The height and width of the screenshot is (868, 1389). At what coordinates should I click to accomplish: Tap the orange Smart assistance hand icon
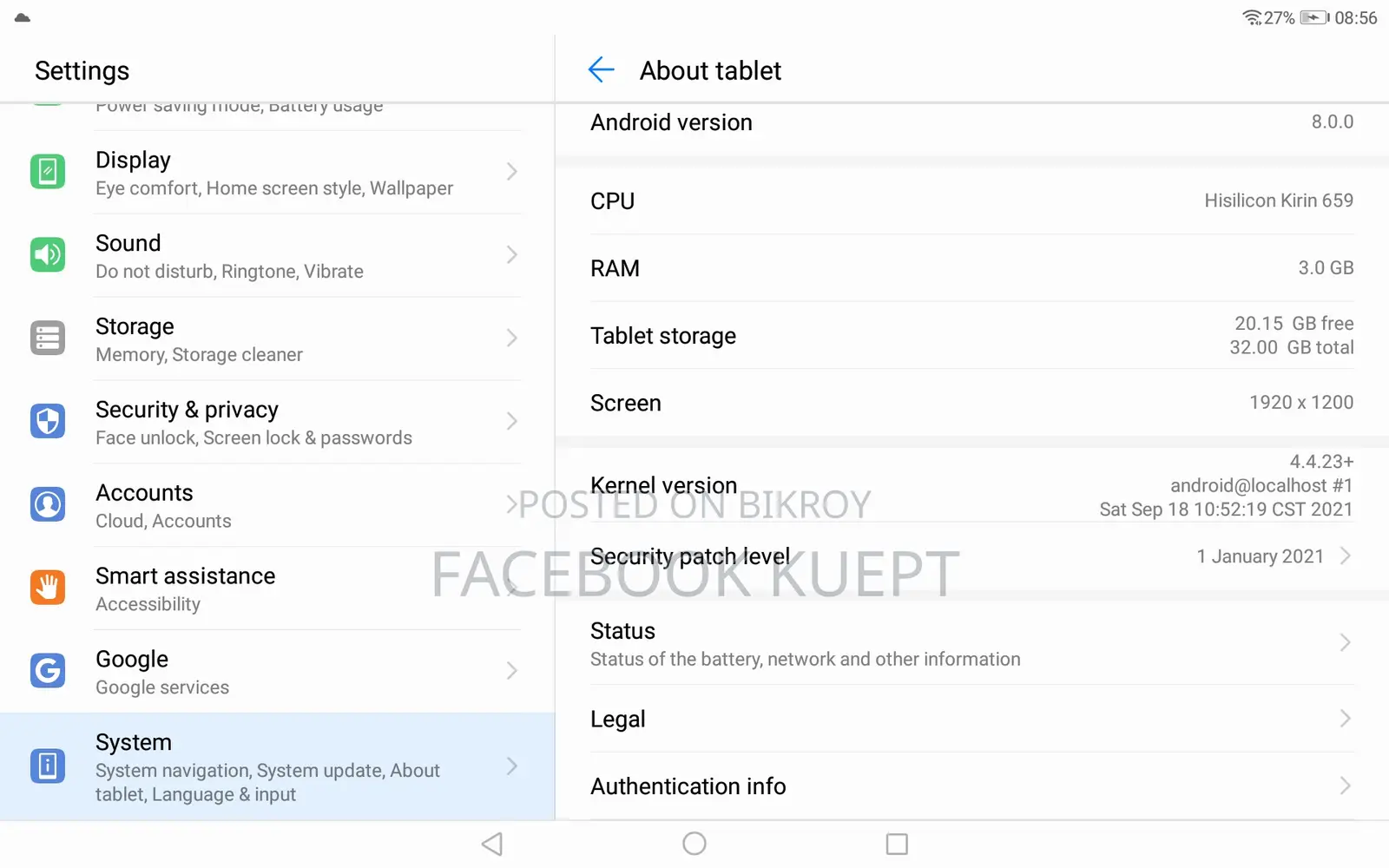(48, 588)
